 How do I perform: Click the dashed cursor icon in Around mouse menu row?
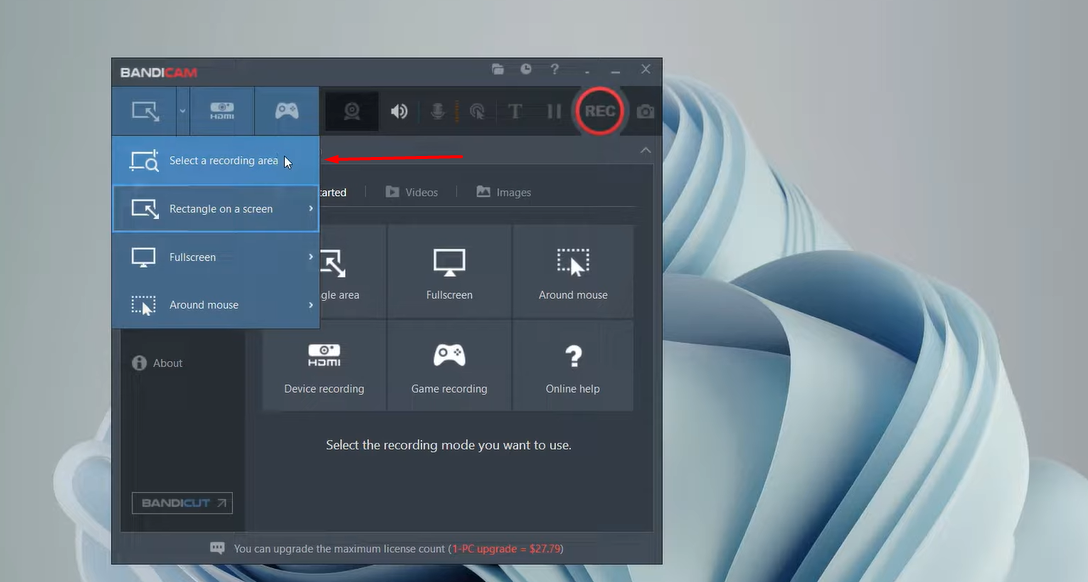pos(144,305)
